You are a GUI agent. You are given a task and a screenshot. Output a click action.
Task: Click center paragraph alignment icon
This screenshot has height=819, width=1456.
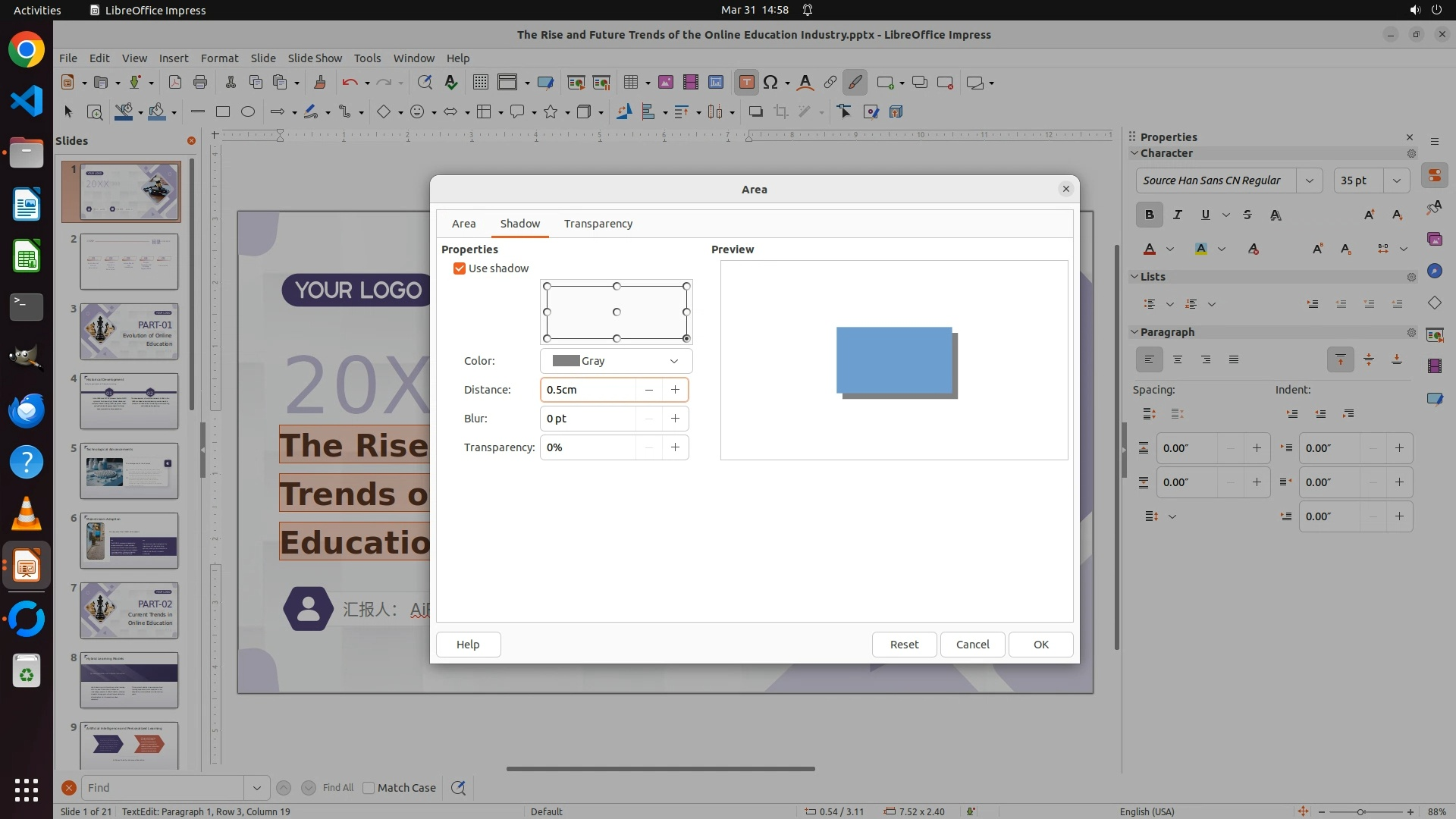tap(1177, 359)
